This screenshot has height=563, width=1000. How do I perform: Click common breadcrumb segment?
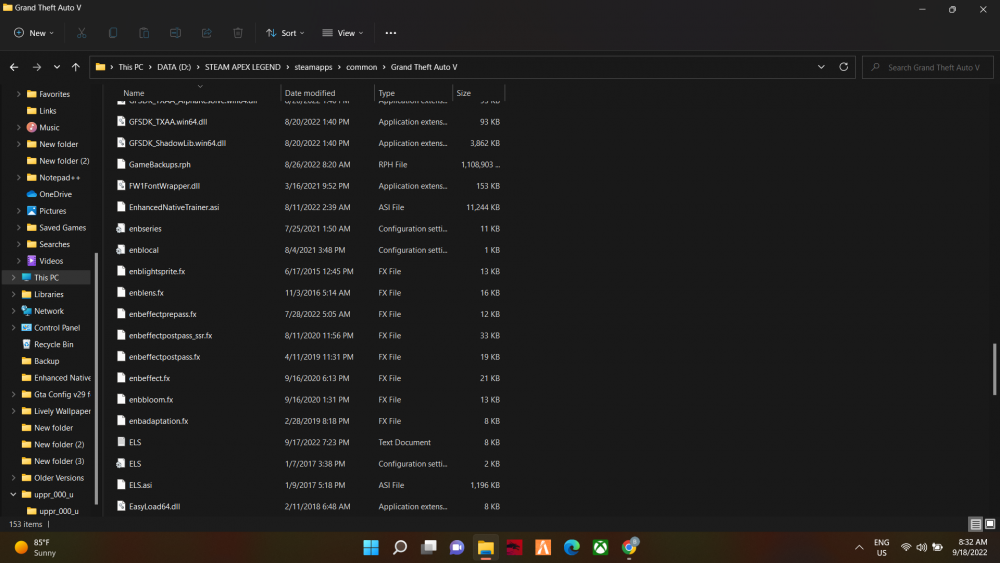362,67
